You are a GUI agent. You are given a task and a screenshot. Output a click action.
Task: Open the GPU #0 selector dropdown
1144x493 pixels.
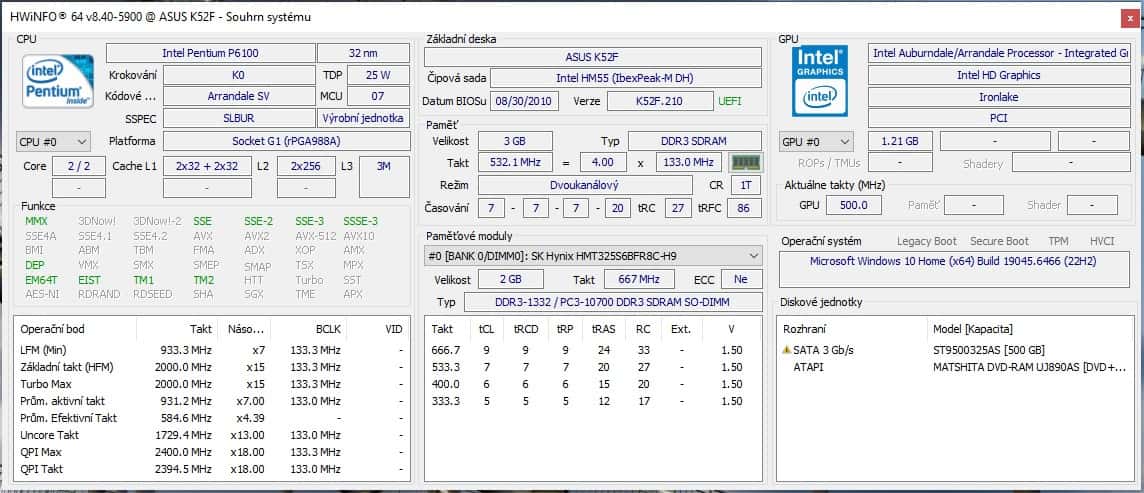(x=816, y=141)
